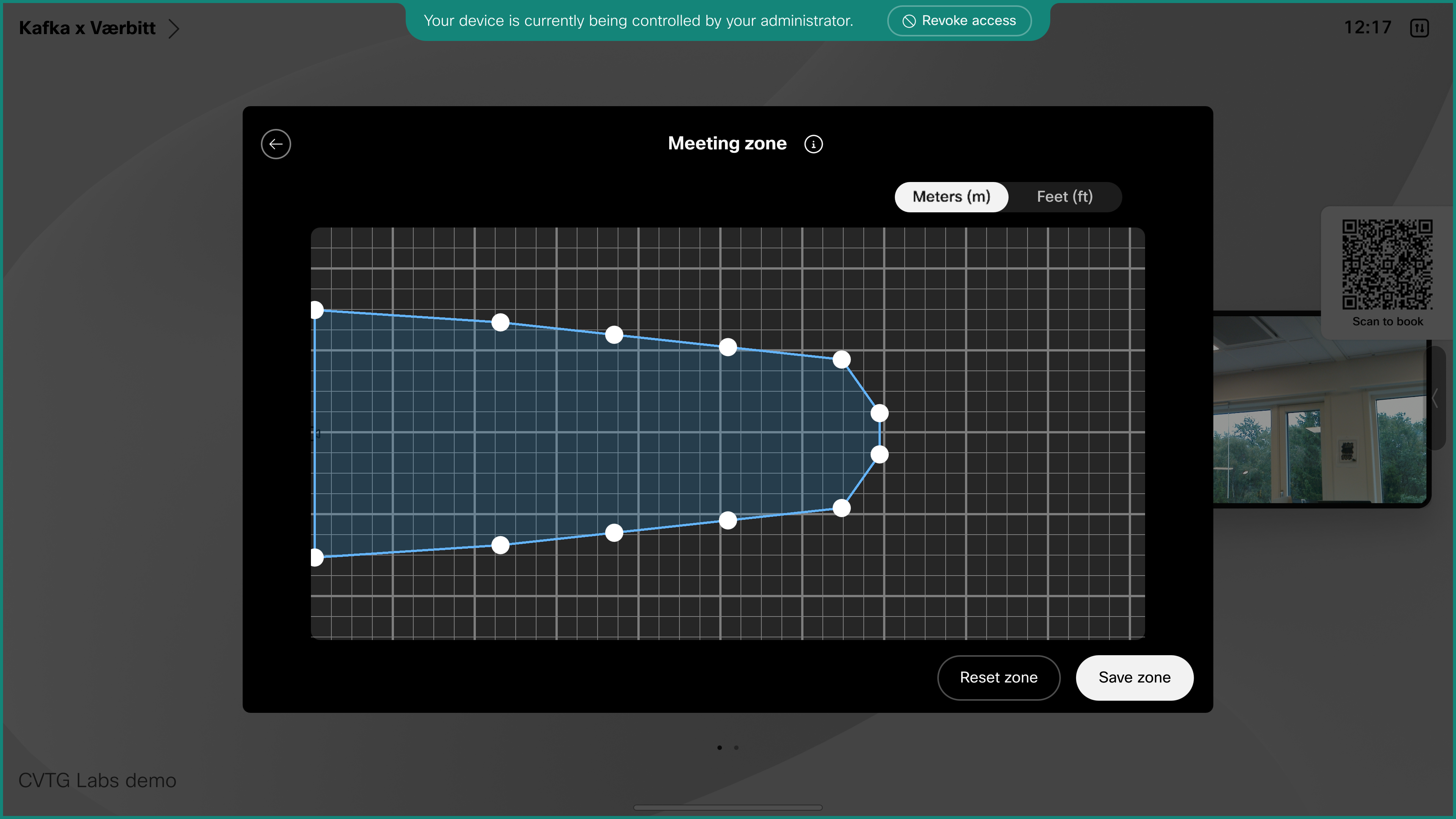
Task: Open Meeting zone info icon
Action: [x=813, y=144]
